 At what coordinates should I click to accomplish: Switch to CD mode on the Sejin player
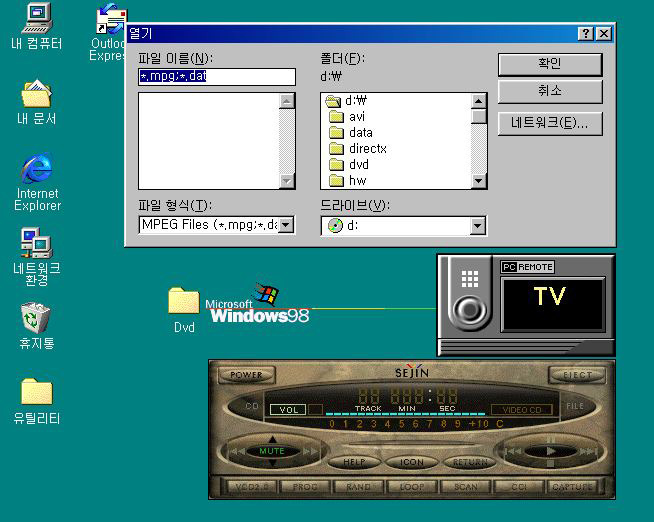(252, 406)
